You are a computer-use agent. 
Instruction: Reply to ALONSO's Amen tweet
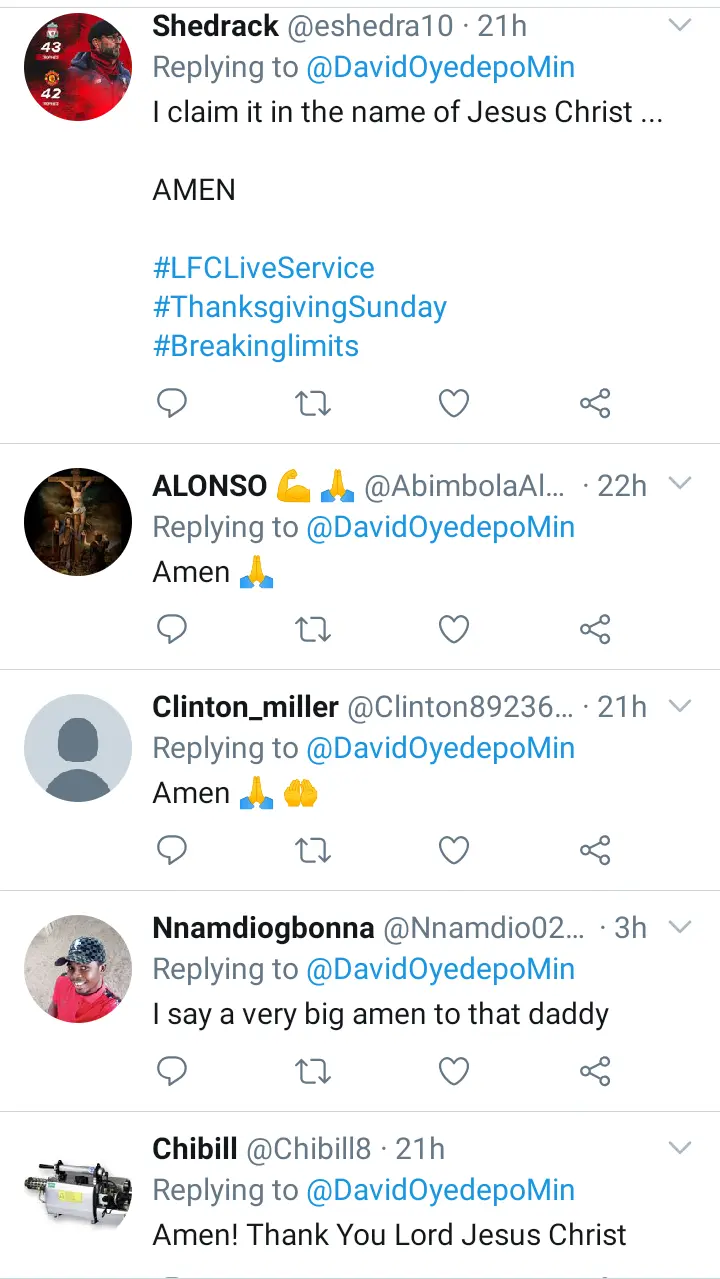tap(173, 629)
